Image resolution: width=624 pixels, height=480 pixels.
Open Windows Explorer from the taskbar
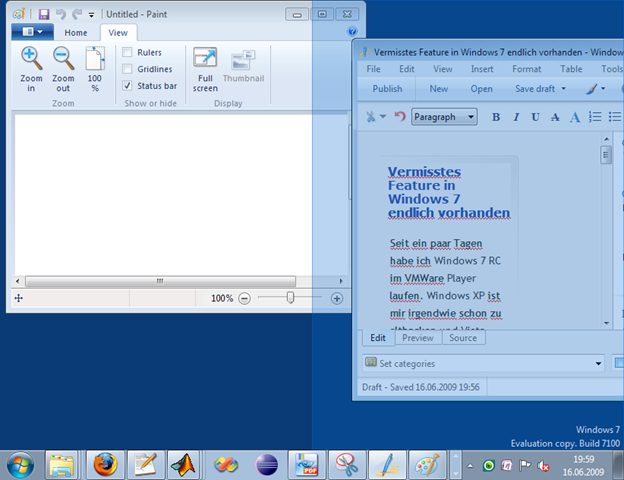coord(61,465)
